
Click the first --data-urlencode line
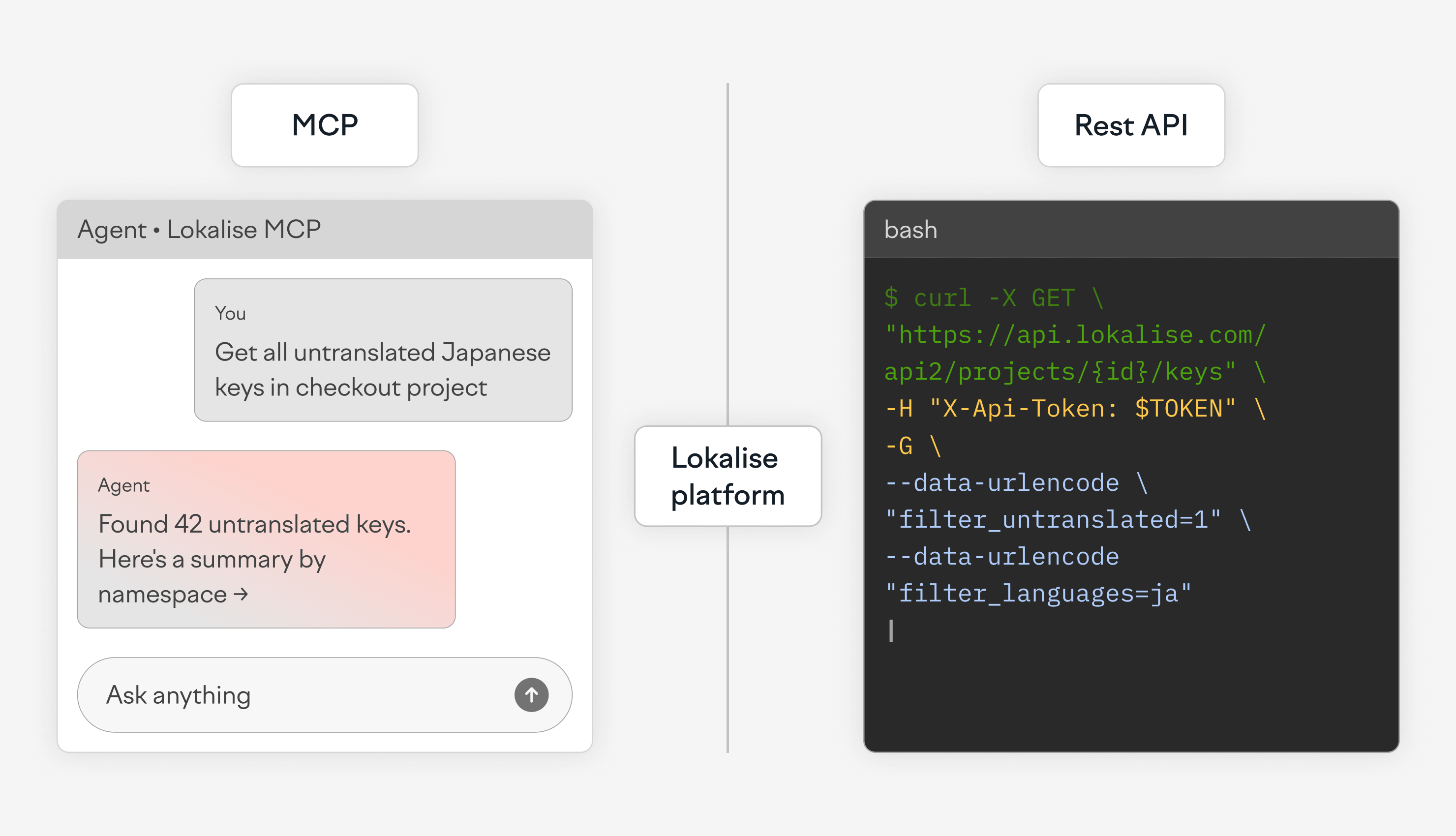tap(1016, 482)
